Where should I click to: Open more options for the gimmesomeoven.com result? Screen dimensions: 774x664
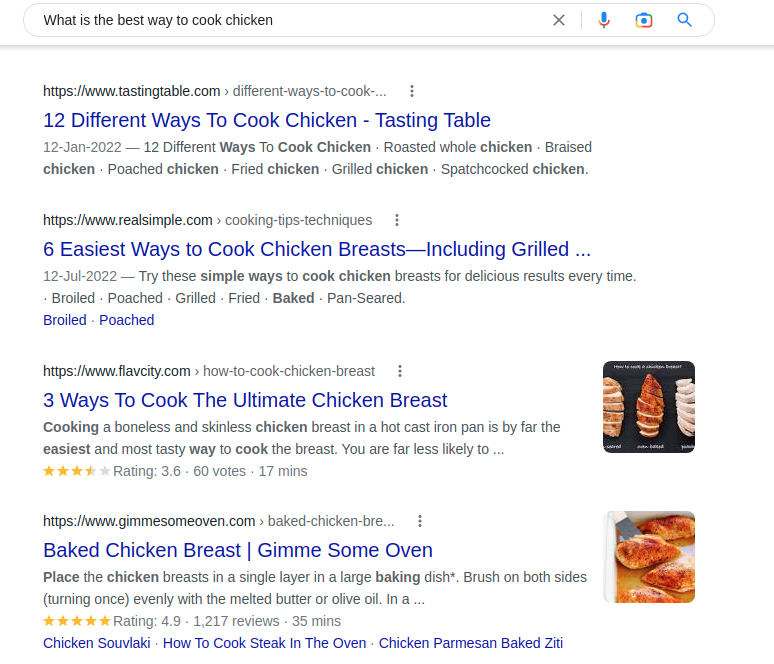(420, 521)
